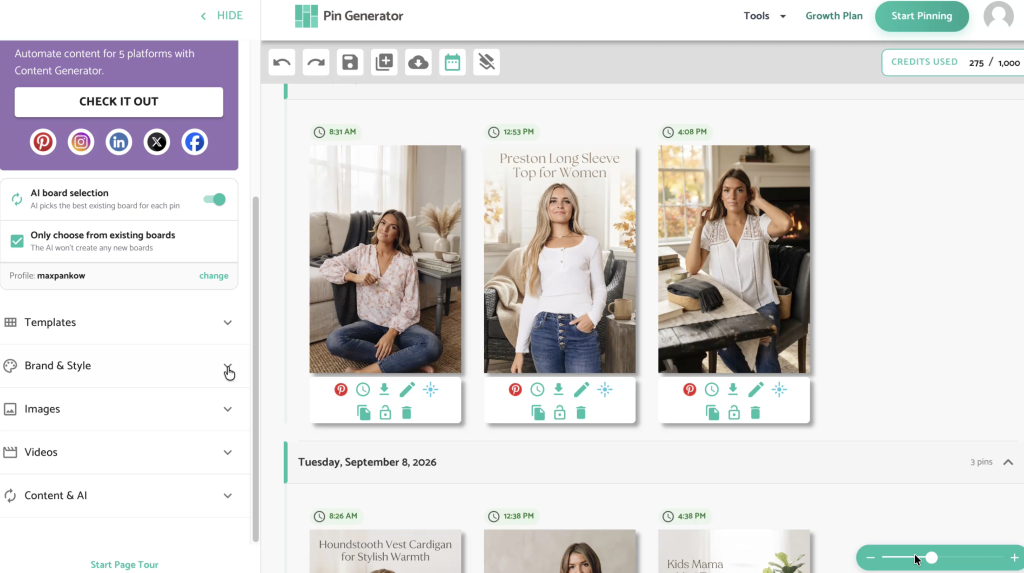Image resolution: width=1024 pixels, height=573 pixels.
Task: Click the CREDITS USED counter
Action: (x=953, y=62)
